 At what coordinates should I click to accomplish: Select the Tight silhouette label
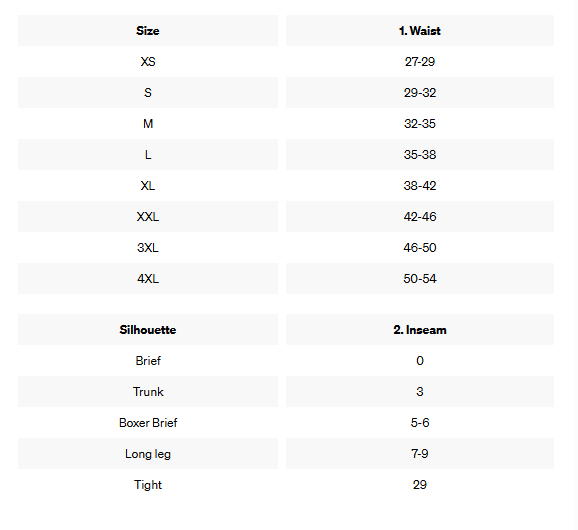[148, 484]
